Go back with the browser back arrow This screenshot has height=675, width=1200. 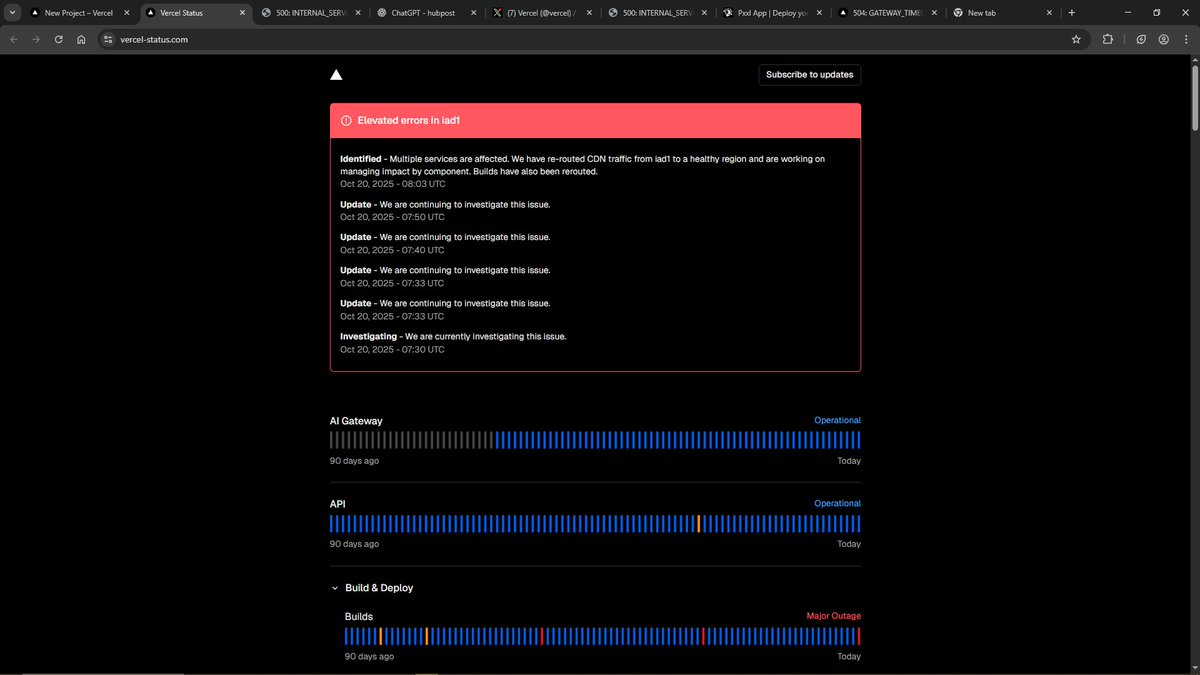tap(14, 39)
